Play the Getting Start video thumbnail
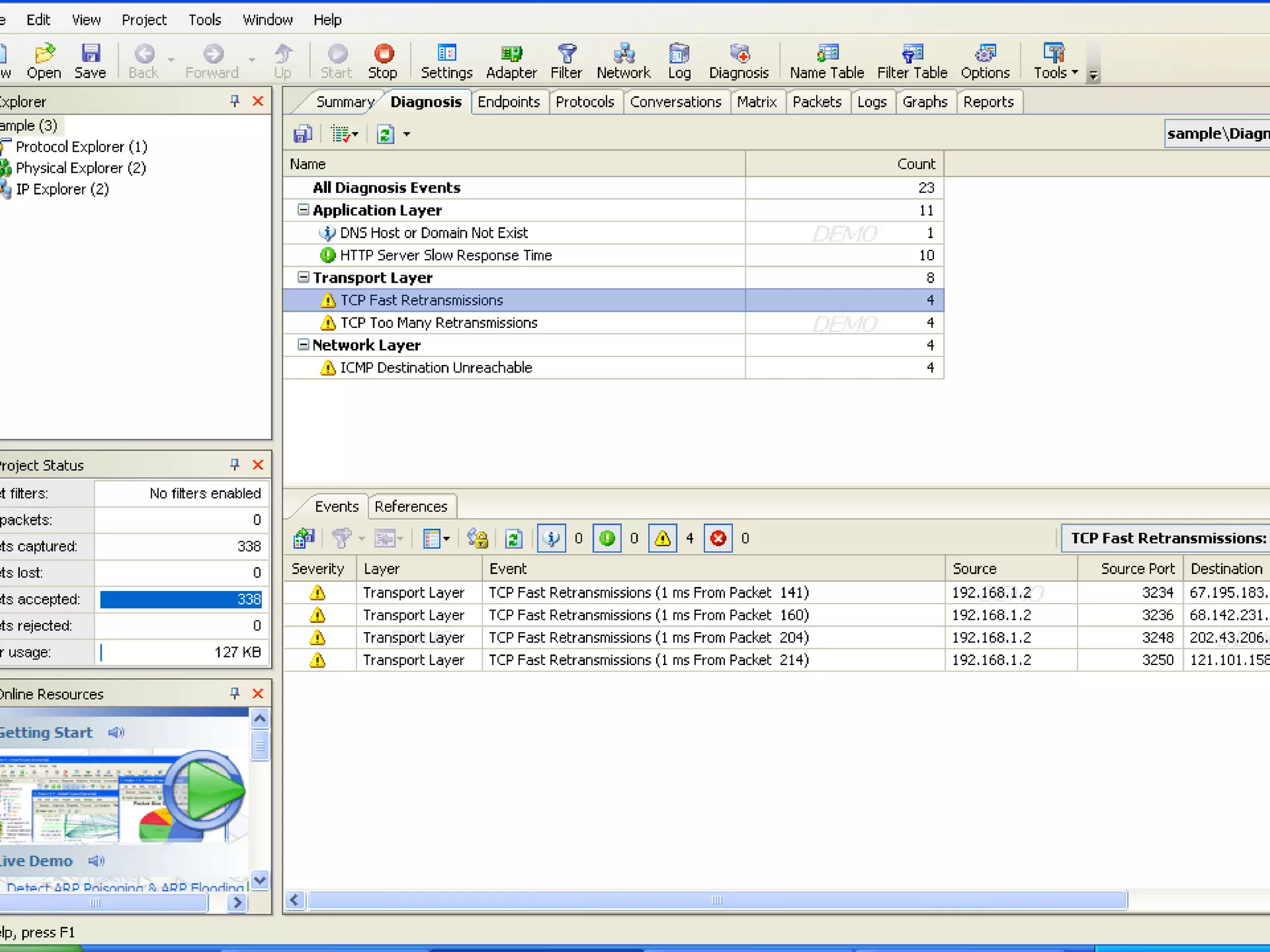 tap(203, 791)
